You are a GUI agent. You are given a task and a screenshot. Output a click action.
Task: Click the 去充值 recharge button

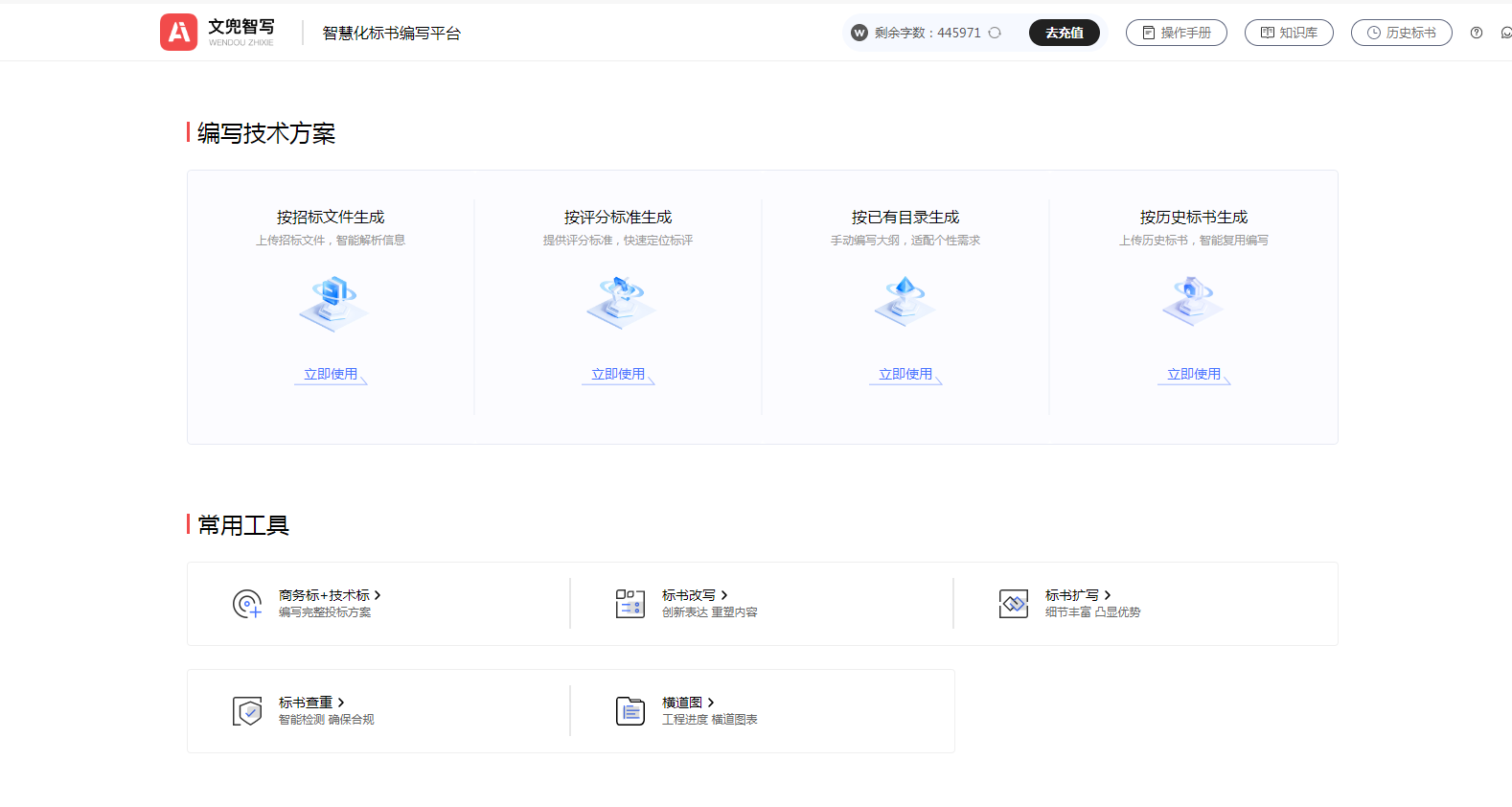pos(1065,33)
